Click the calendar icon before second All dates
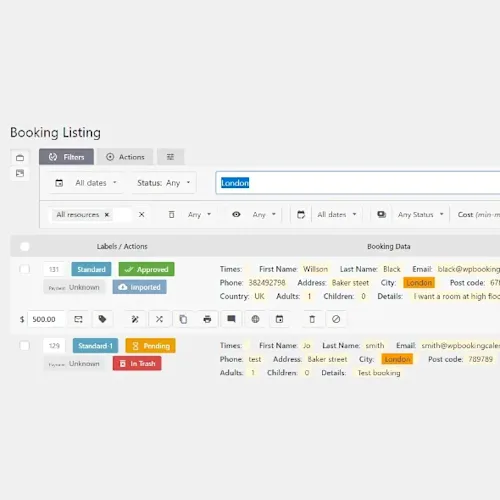Image resolution: width=500 pixels, height=500 pixels. [301, 214]
